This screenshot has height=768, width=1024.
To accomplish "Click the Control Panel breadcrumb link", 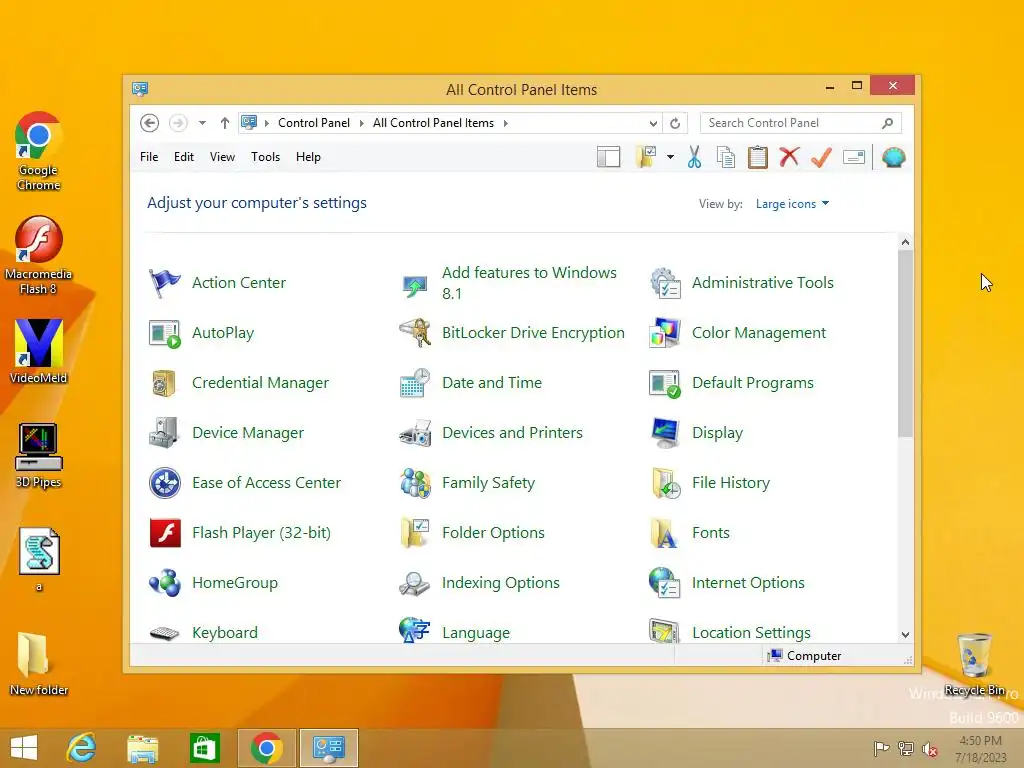I will click(313, 123).
